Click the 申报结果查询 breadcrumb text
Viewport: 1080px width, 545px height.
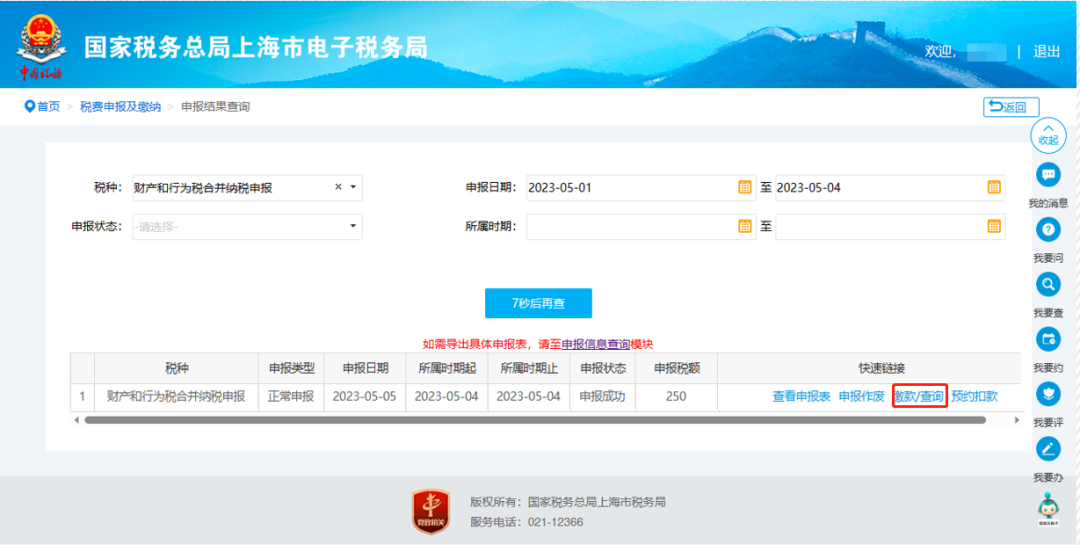pos(215,107)
